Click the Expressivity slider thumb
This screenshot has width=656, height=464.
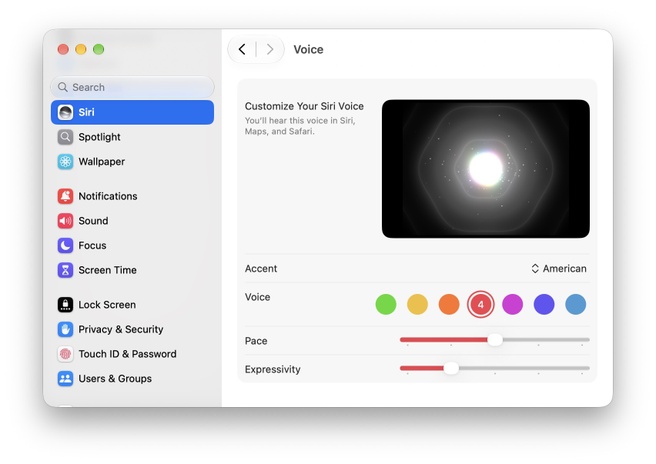(x=451, y=368)
